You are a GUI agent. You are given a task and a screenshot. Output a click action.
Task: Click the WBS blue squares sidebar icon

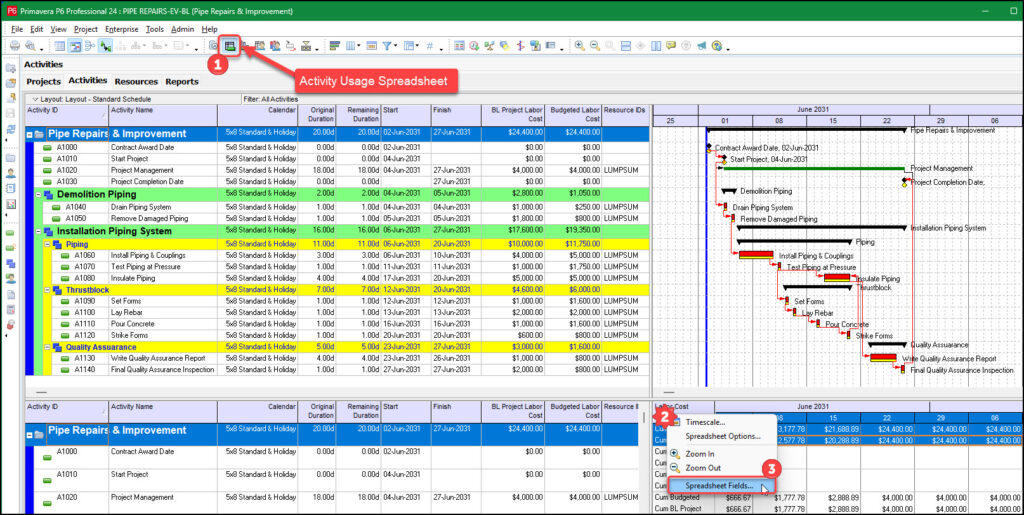pyautogui.click(x=10, y=263)
